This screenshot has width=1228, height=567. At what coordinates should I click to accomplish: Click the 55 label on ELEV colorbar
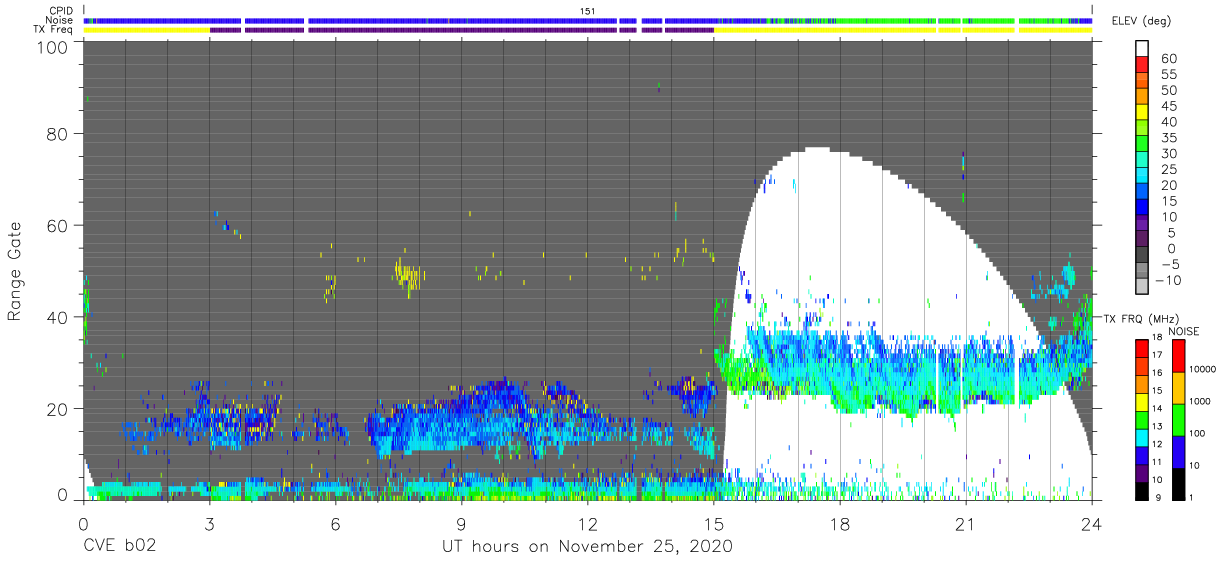coord(1169,75)
